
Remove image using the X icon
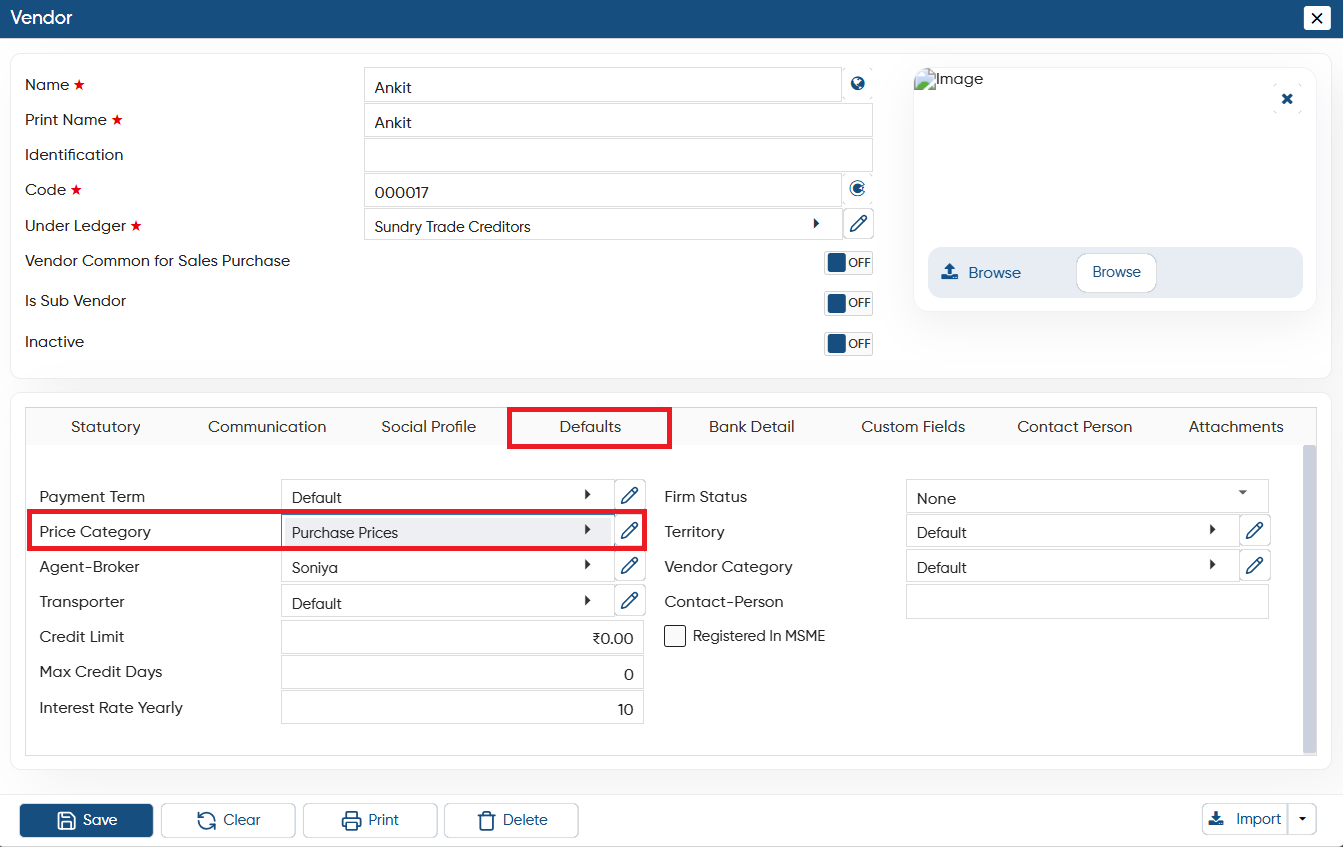pyautogui.click(x=1287, y=99)
